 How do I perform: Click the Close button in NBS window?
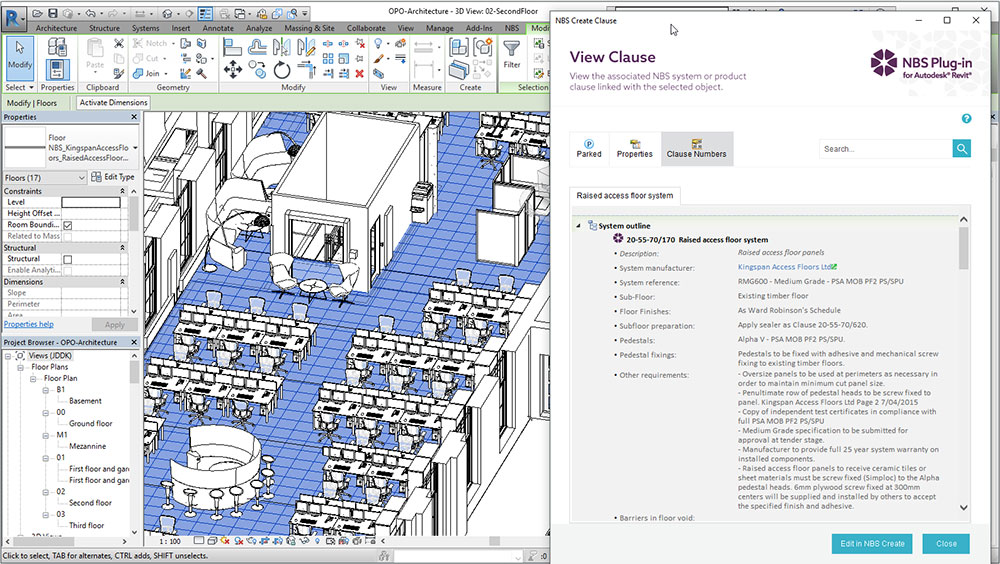[946, 544]
